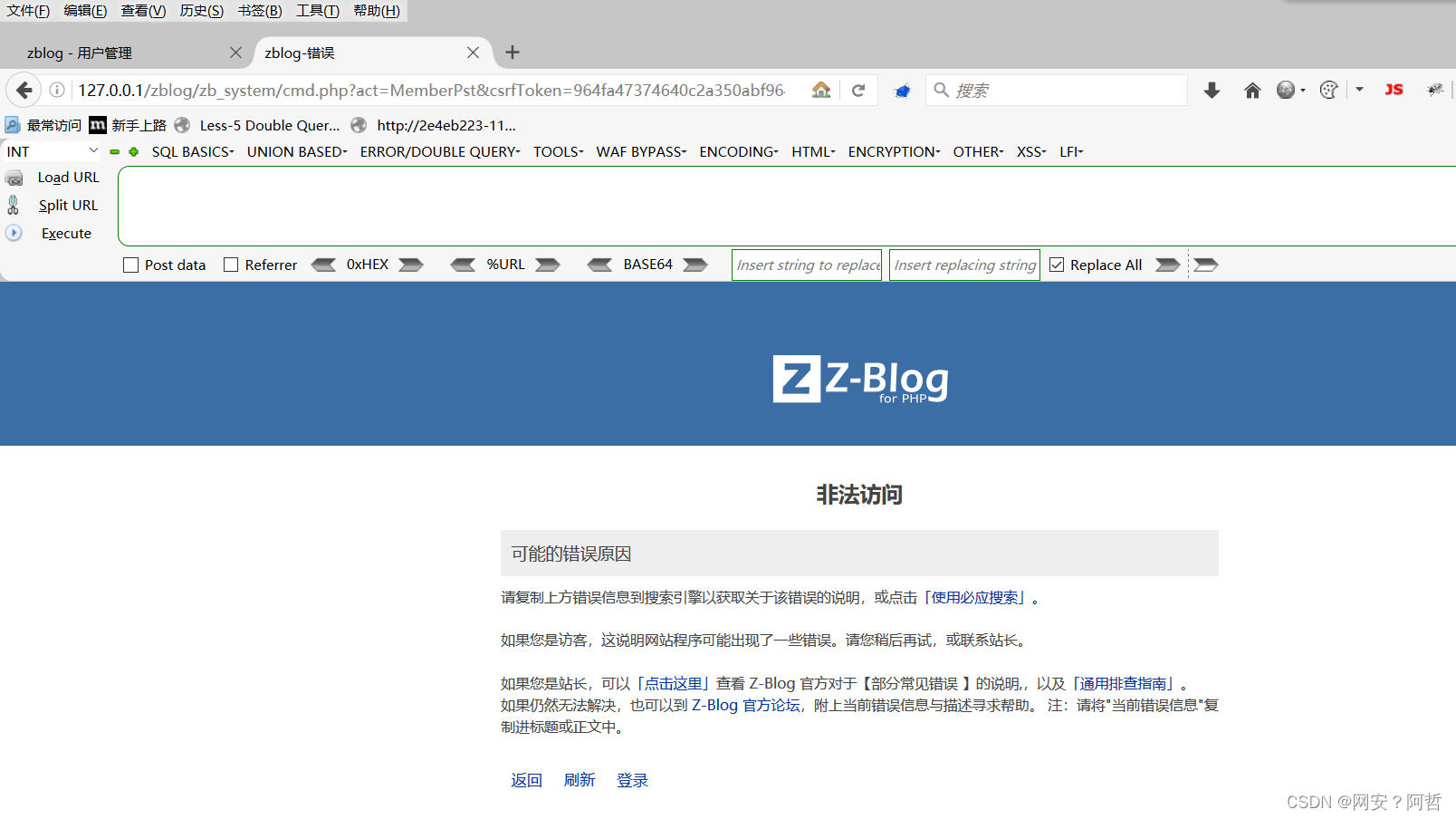Click the 刷新 link on the error page
This screenshot has width=1456, height=819.
click(580, 780)
